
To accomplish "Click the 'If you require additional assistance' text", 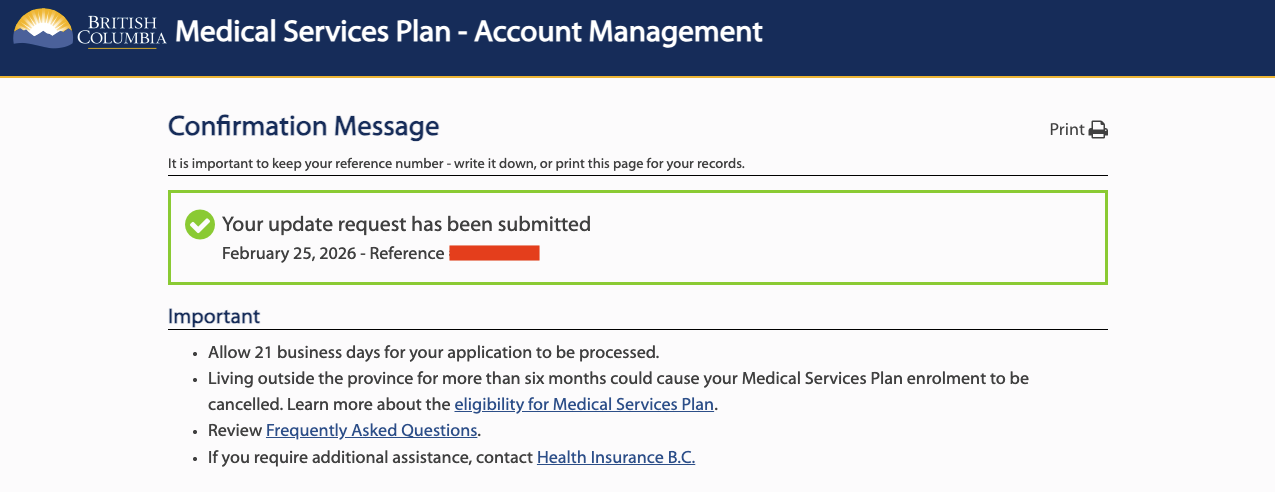I will (370, 457).
